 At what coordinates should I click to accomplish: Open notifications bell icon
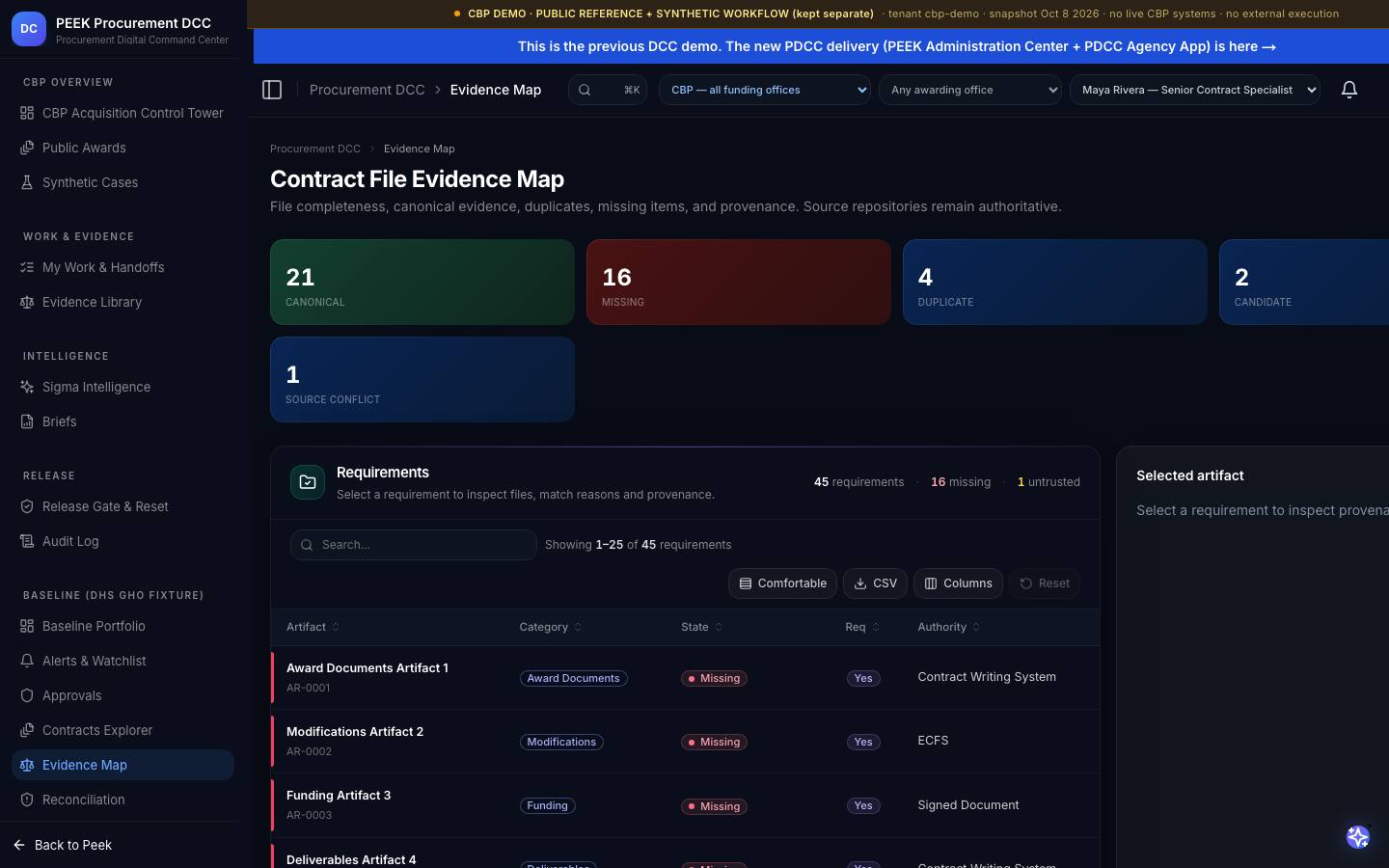(1349, 90)
